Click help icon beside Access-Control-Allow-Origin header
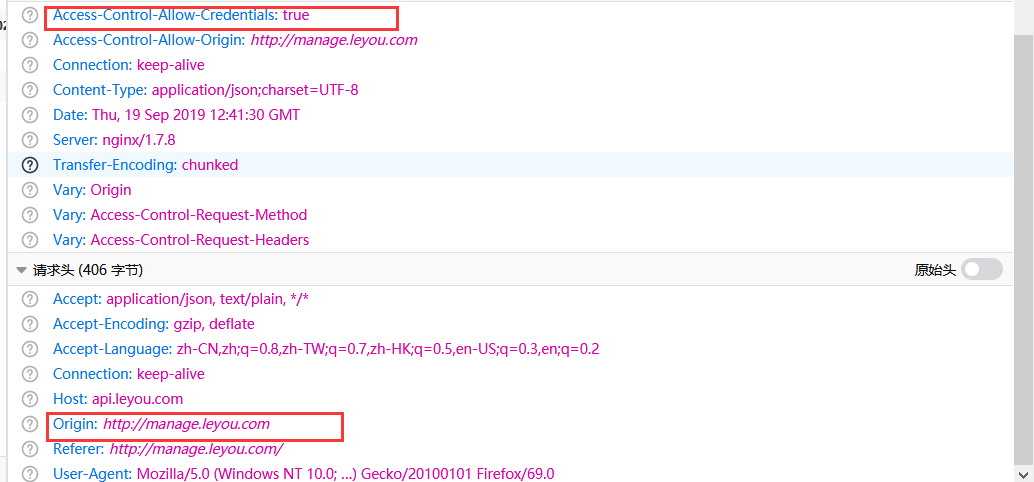The height and width of the screenshot is (482, 1034). [30, 40]
